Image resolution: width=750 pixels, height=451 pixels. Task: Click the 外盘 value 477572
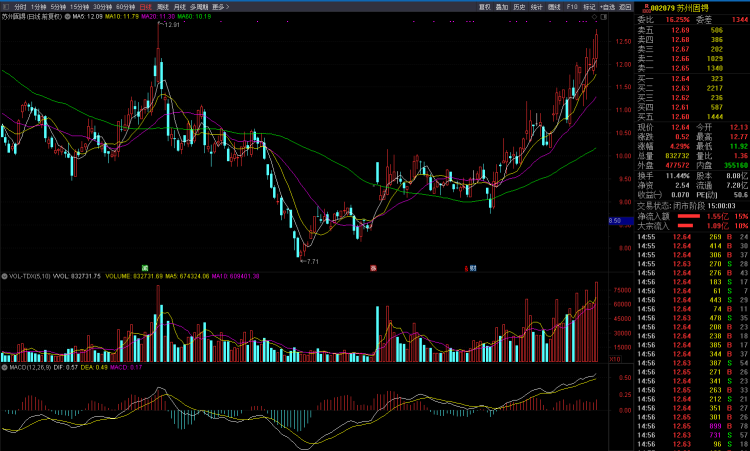point(677,165)
